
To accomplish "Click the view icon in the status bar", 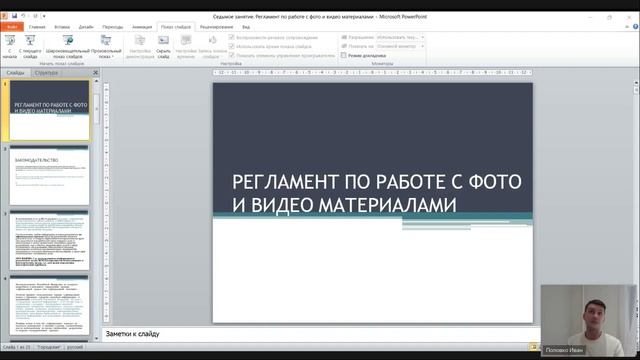I will pyautogui.click(x=533, y=347).
